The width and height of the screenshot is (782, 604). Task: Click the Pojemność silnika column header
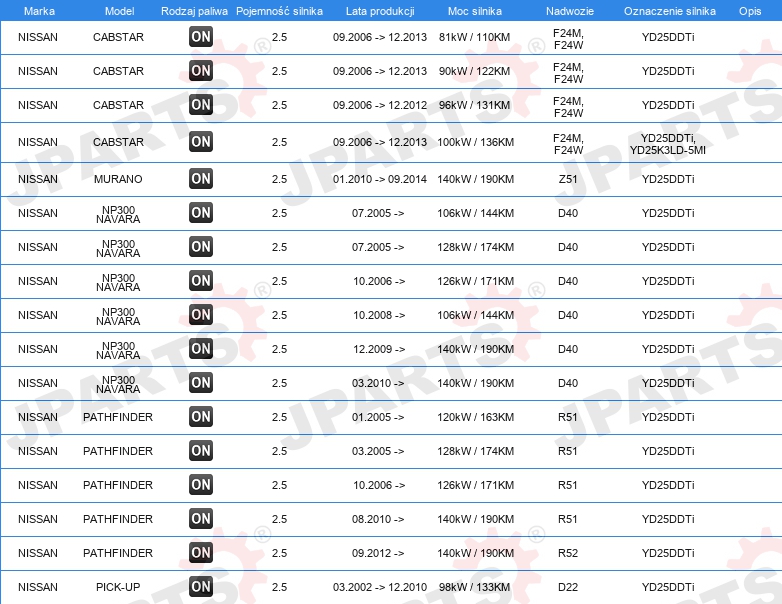tap(279, 11)
